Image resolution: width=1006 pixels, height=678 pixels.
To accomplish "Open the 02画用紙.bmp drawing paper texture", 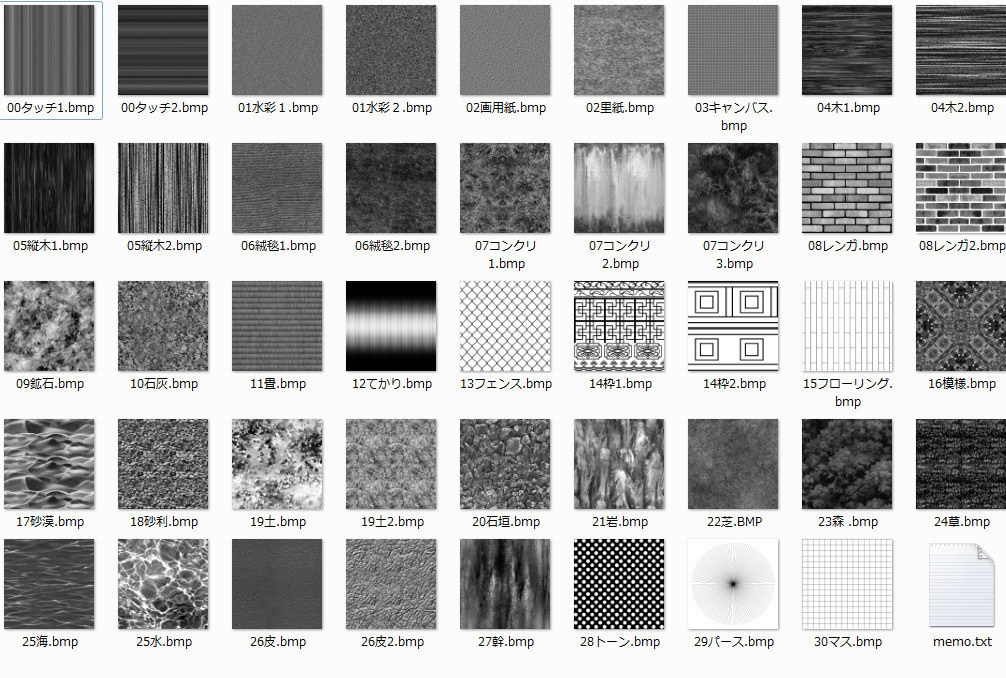I will click(504, 47).
